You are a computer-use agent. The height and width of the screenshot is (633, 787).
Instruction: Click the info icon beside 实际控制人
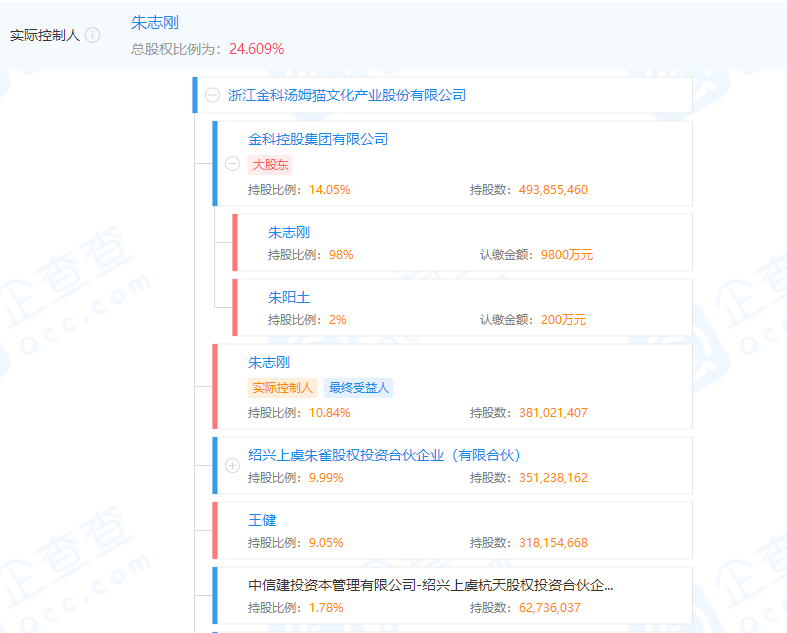pos(92,35)
